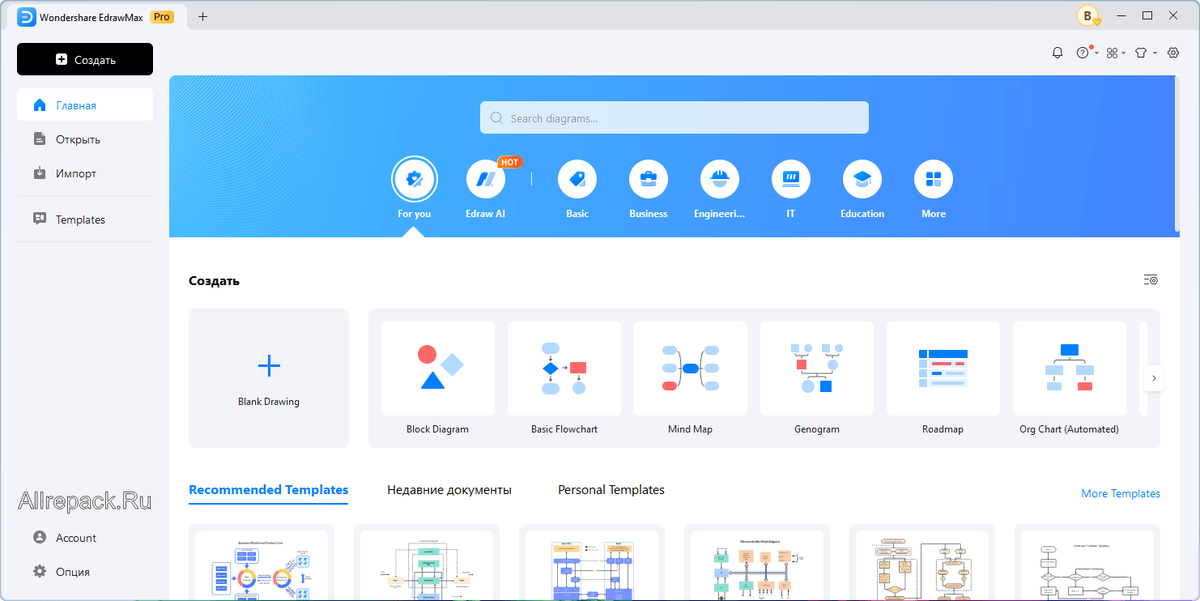Choose the Genogram template icon

(x=817, y=368)
